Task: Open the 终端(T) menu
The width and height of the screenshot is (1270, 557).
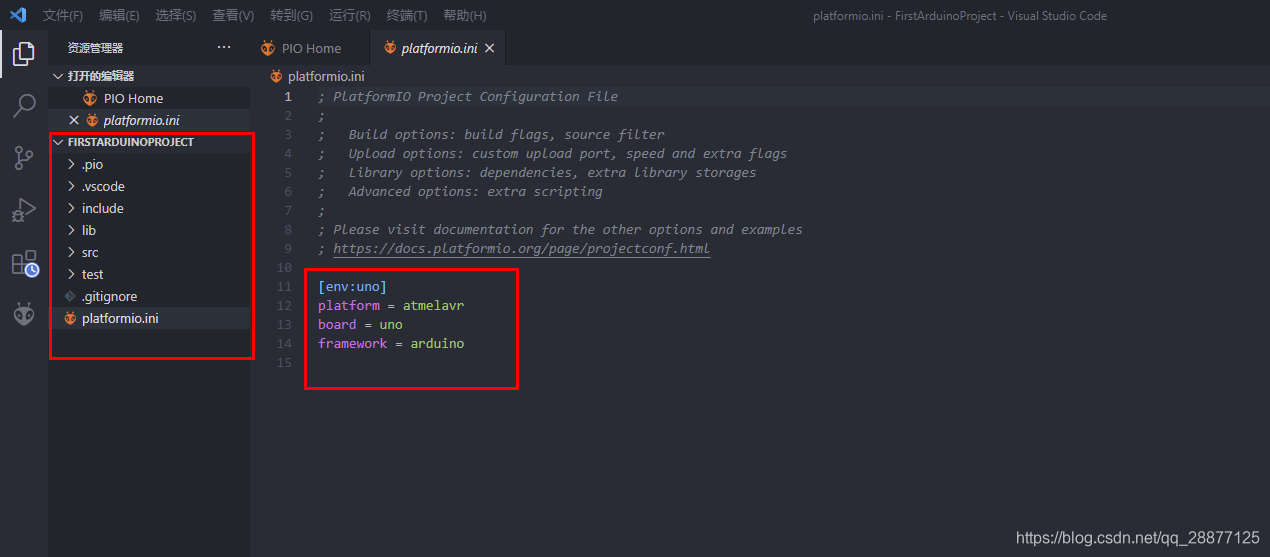Action: click(407, 16)
